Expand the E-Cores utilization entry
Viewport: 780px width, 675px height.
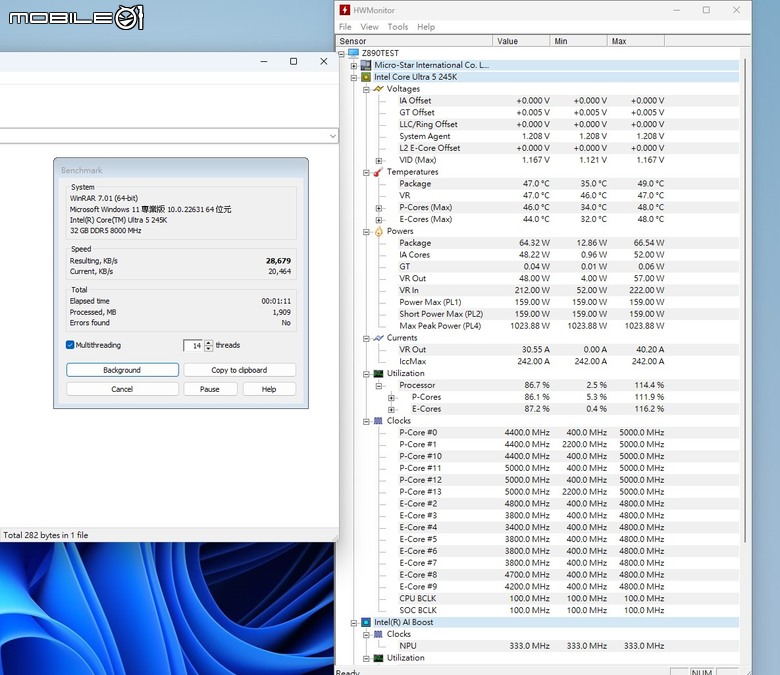coord(391,410)
